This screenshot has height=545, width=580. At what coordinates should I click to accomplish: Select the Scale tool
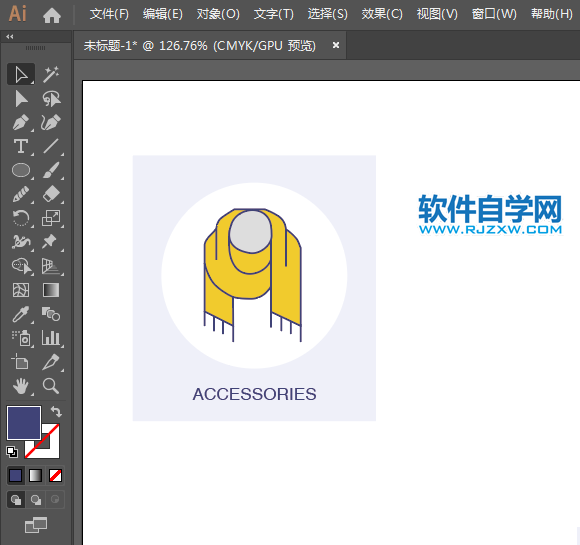(x=51, y=218)
